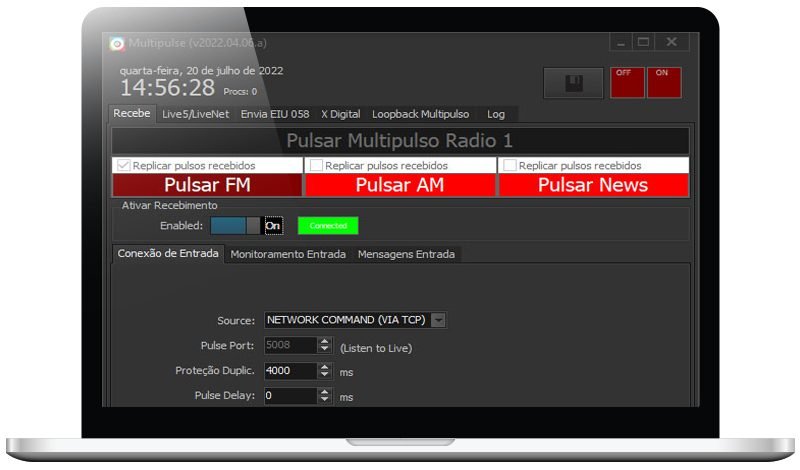Screen dimensions: 800x470
Task: Click the floppy disk save icon
Action: point(573,83)
